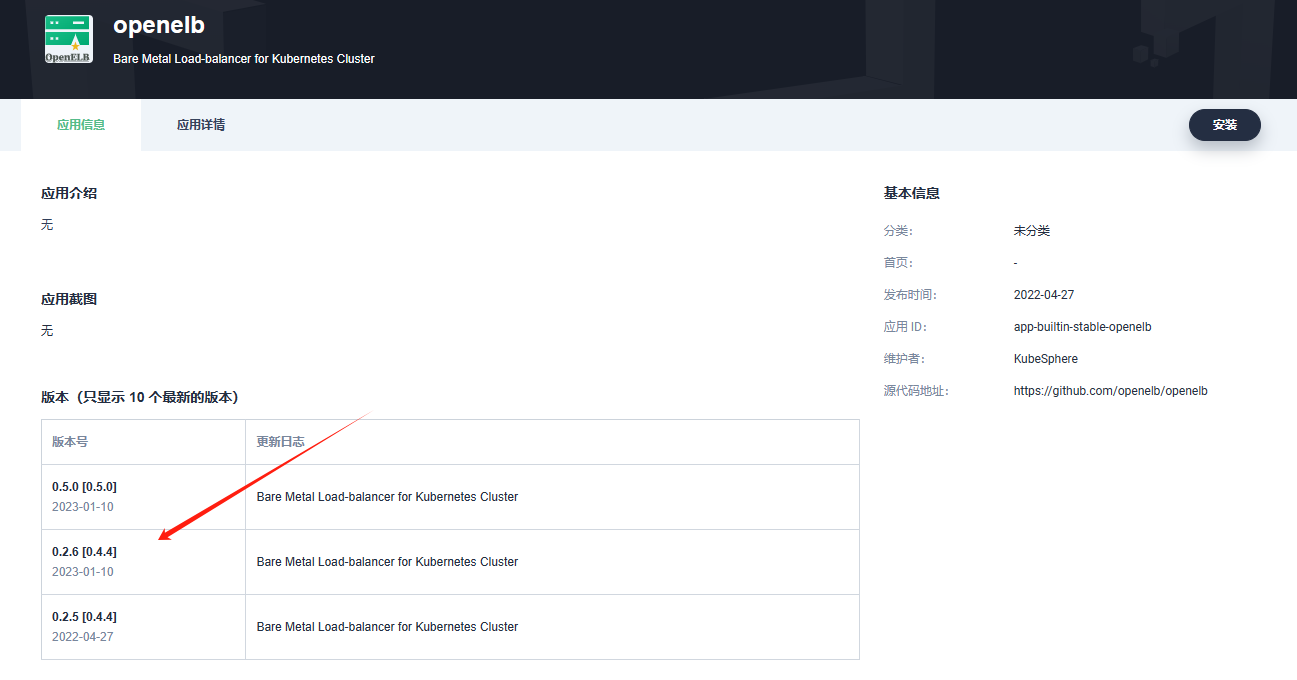1297x680 pixels.
Task: Click the 应用截图 section heading
Action: tap(69, 299)
